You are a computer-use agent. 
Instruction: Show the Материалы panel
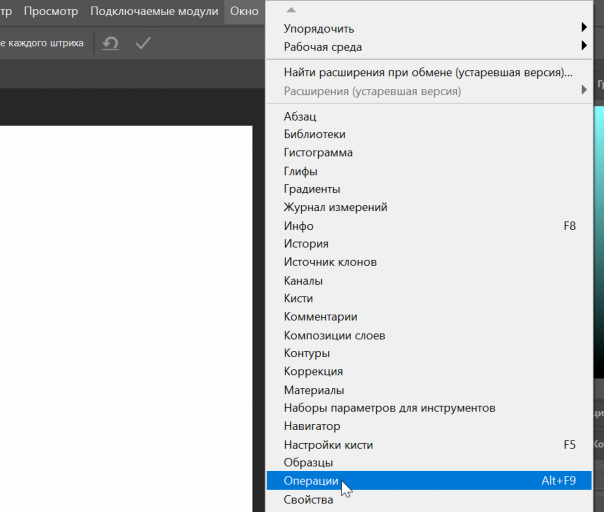[429, 390]
